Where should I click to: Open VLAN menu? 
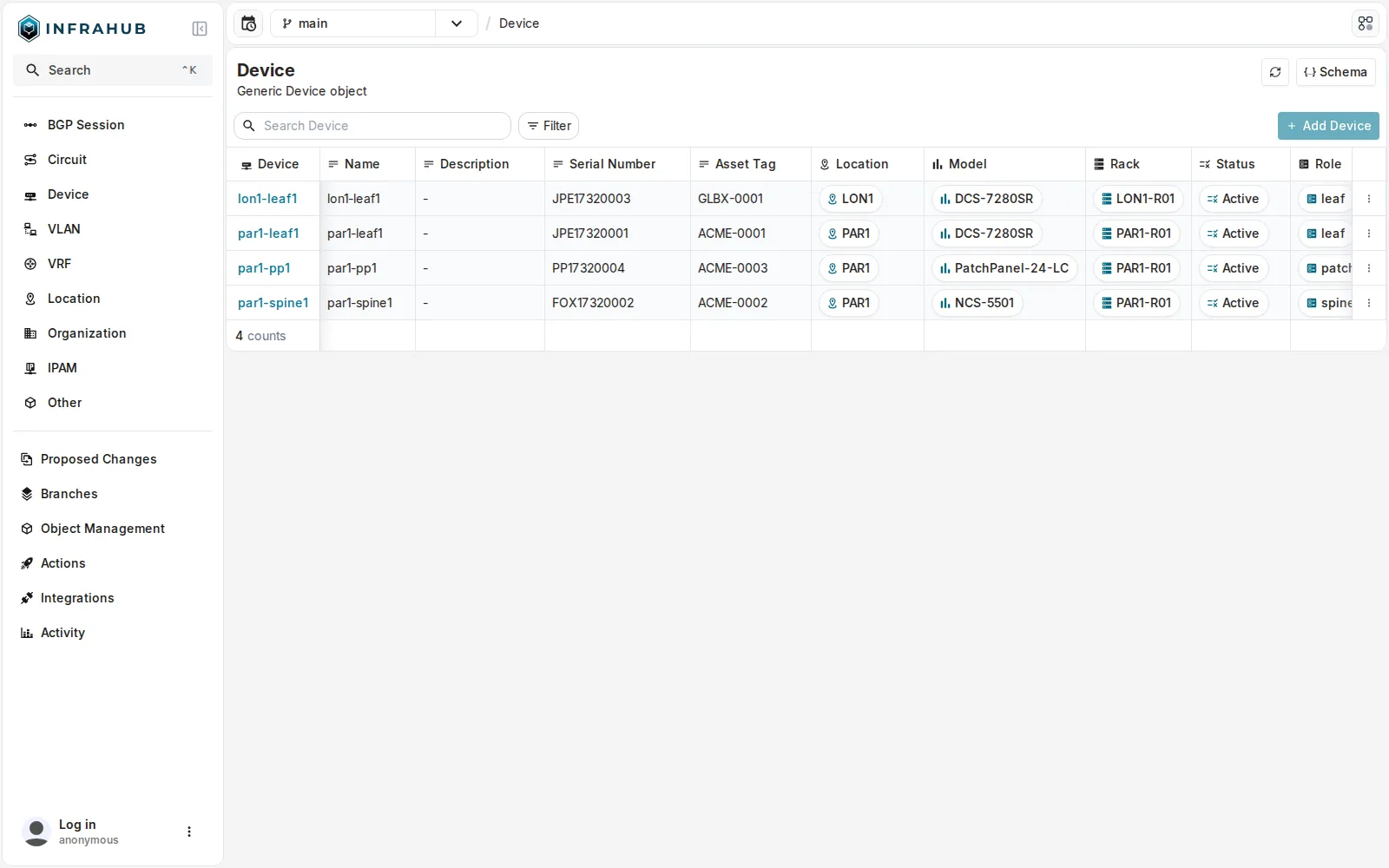point(113,229)
